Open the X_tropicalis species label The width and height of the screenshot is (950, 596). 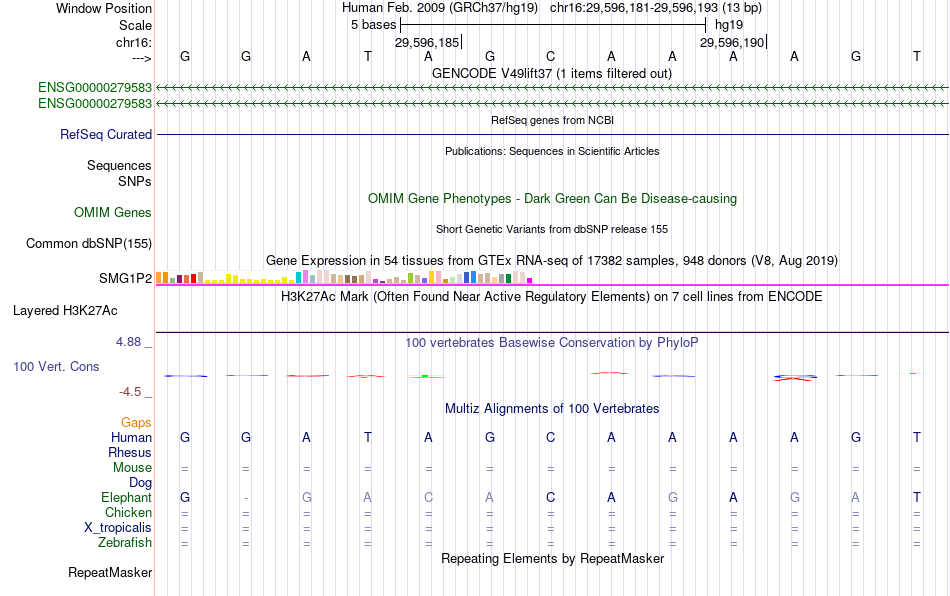[118, 528]
